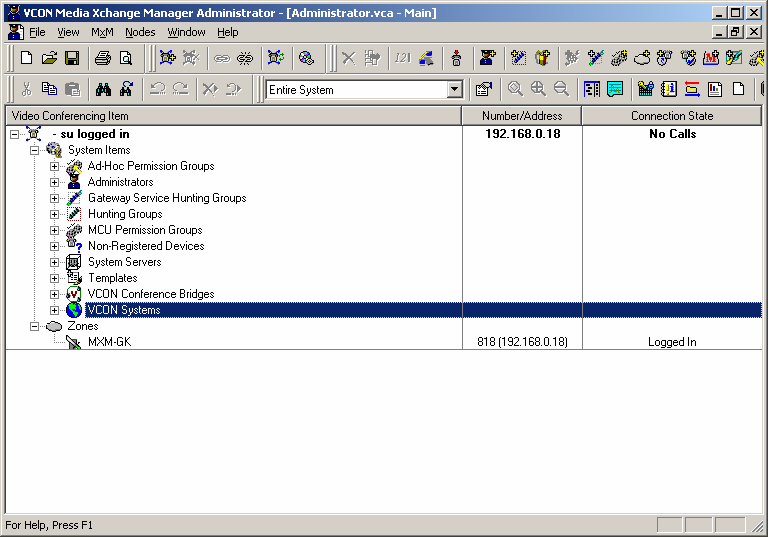Image resolution: width=768 pixels, height=537 pixels.
Task: Click the add hunting group (pen in red box) icon
Action: pyautogui.click(x=518, y=58)
